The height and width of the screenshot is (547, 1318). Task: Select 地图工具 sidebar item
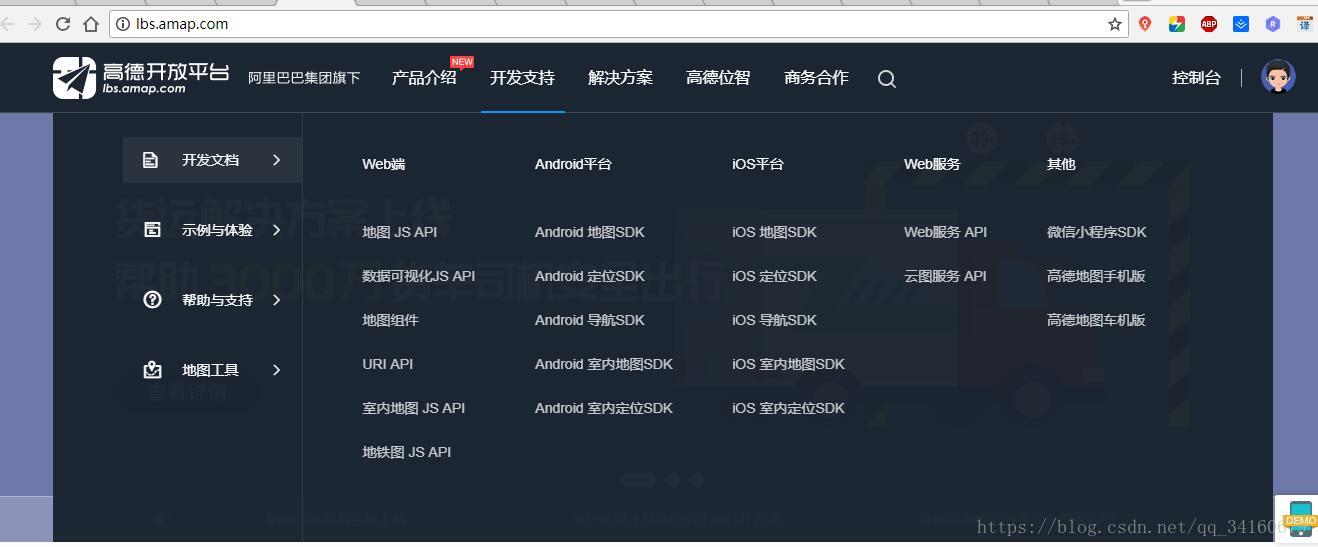click(212, 370)
